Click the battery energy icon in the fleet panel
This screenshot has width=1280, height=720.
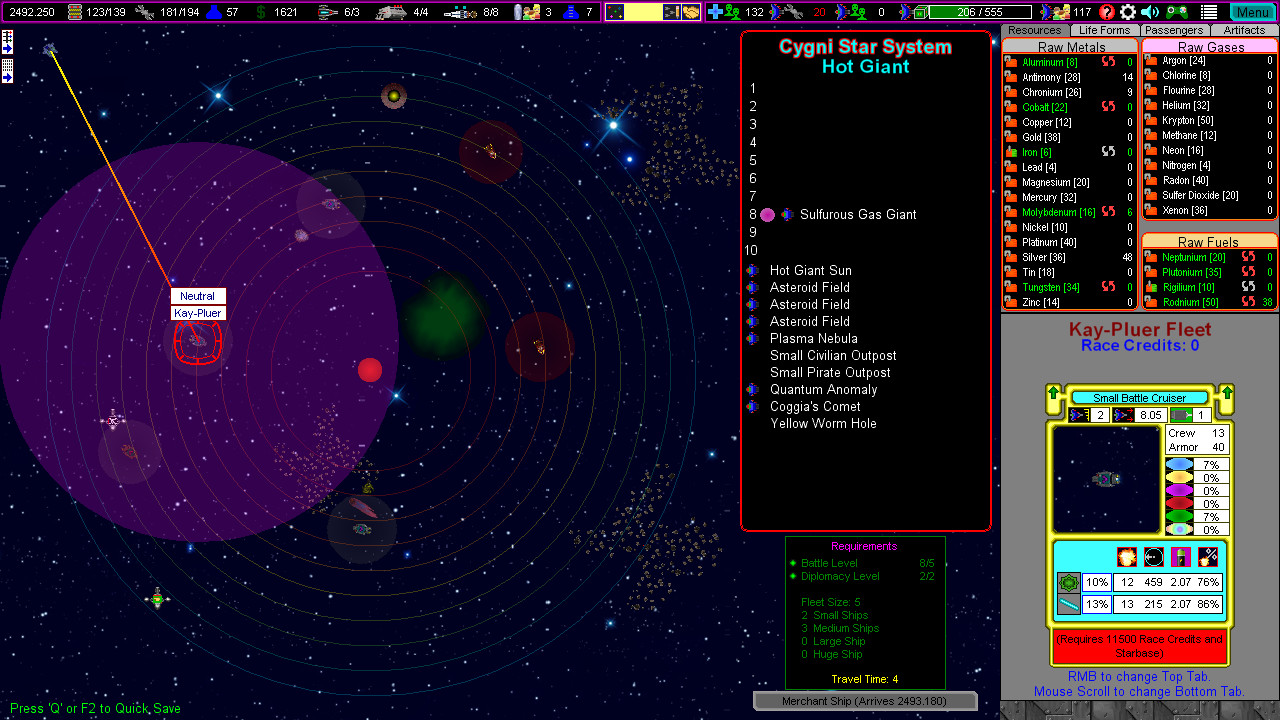tap(1181, 557)
